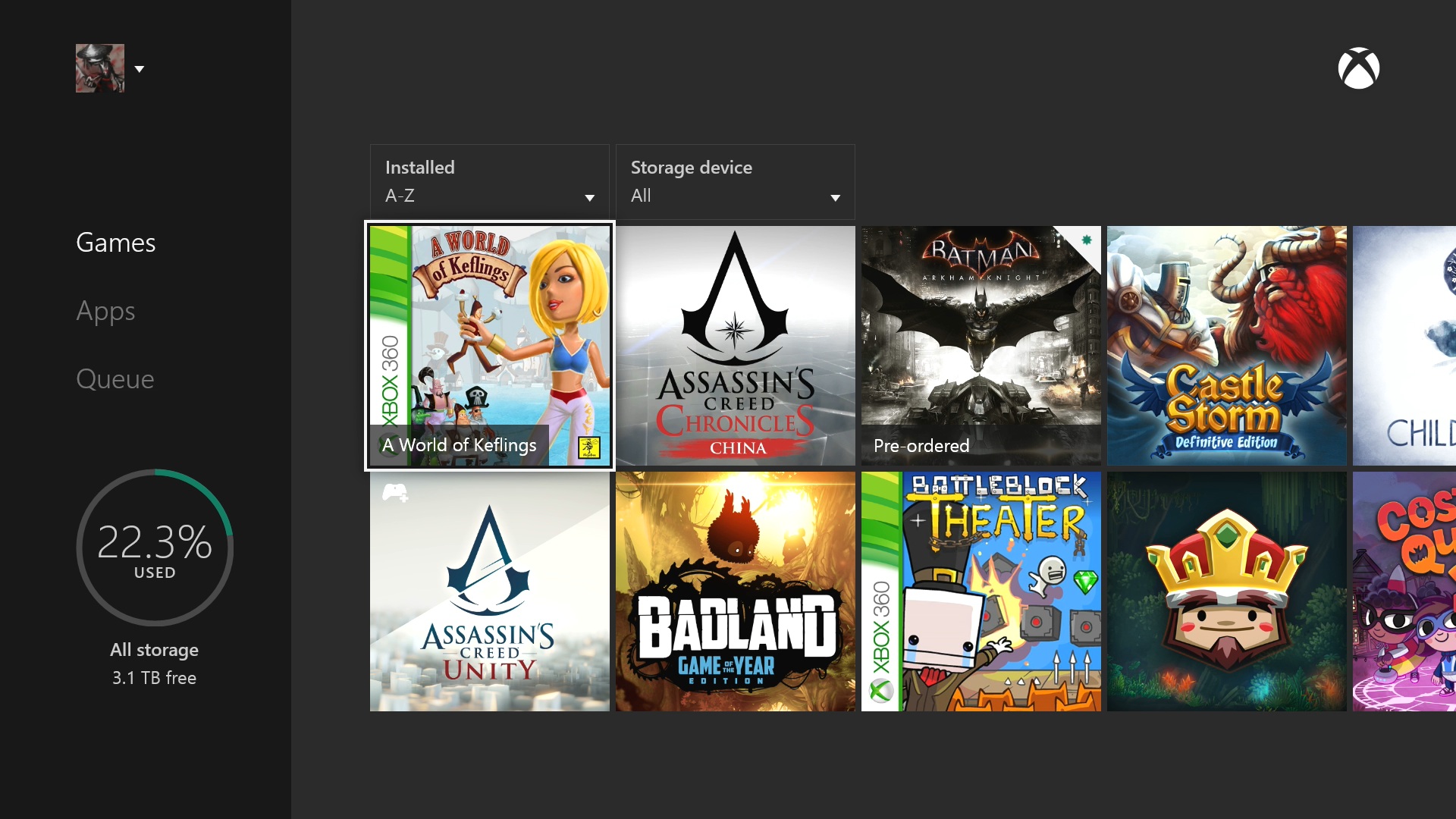Viewport: 1456px width, 819px height.
Task: Expand the profile menu arrow
Action: click(140, 69)
